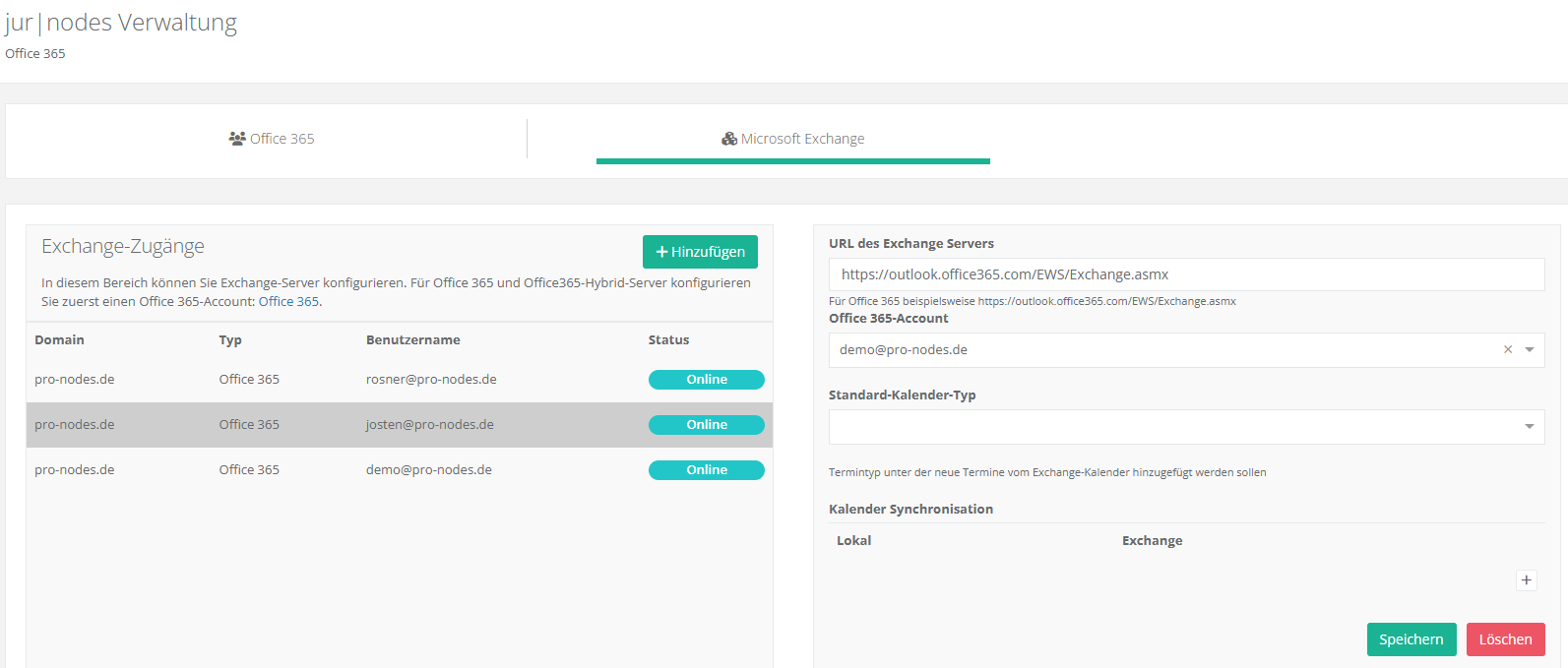Open the demo@pro-nodes.de account selector
1568x668 pixels.
coord(1161,350)
